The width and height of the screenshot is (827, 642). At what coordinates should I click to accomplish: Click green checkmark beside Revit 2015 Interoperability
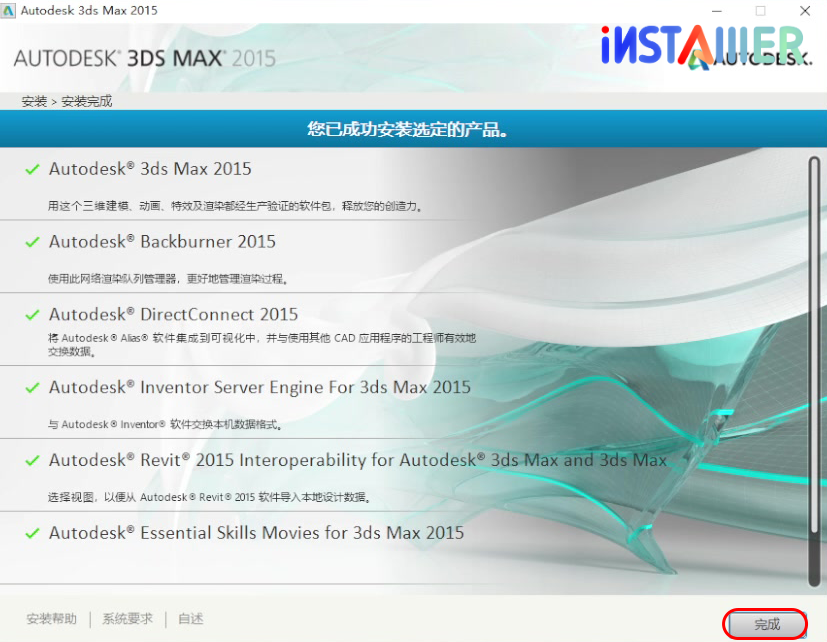pyautogui.click(x=33, y=461)
